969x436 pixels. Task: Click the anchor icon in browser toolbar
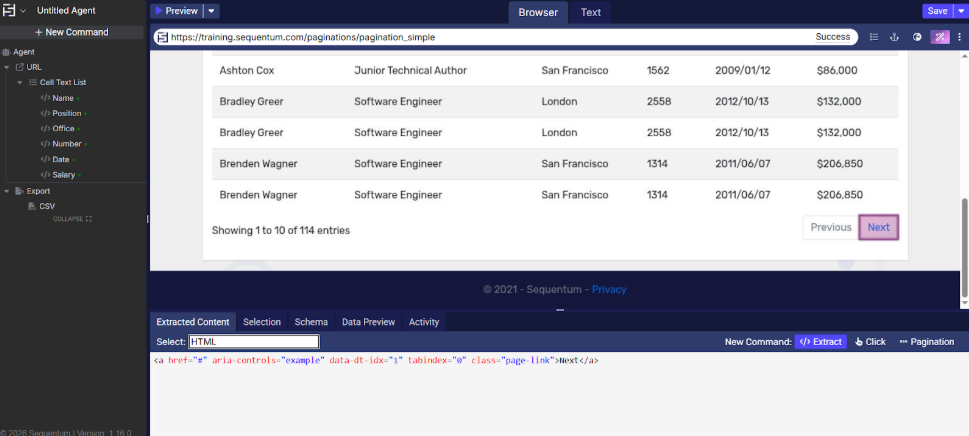(894, 37)
